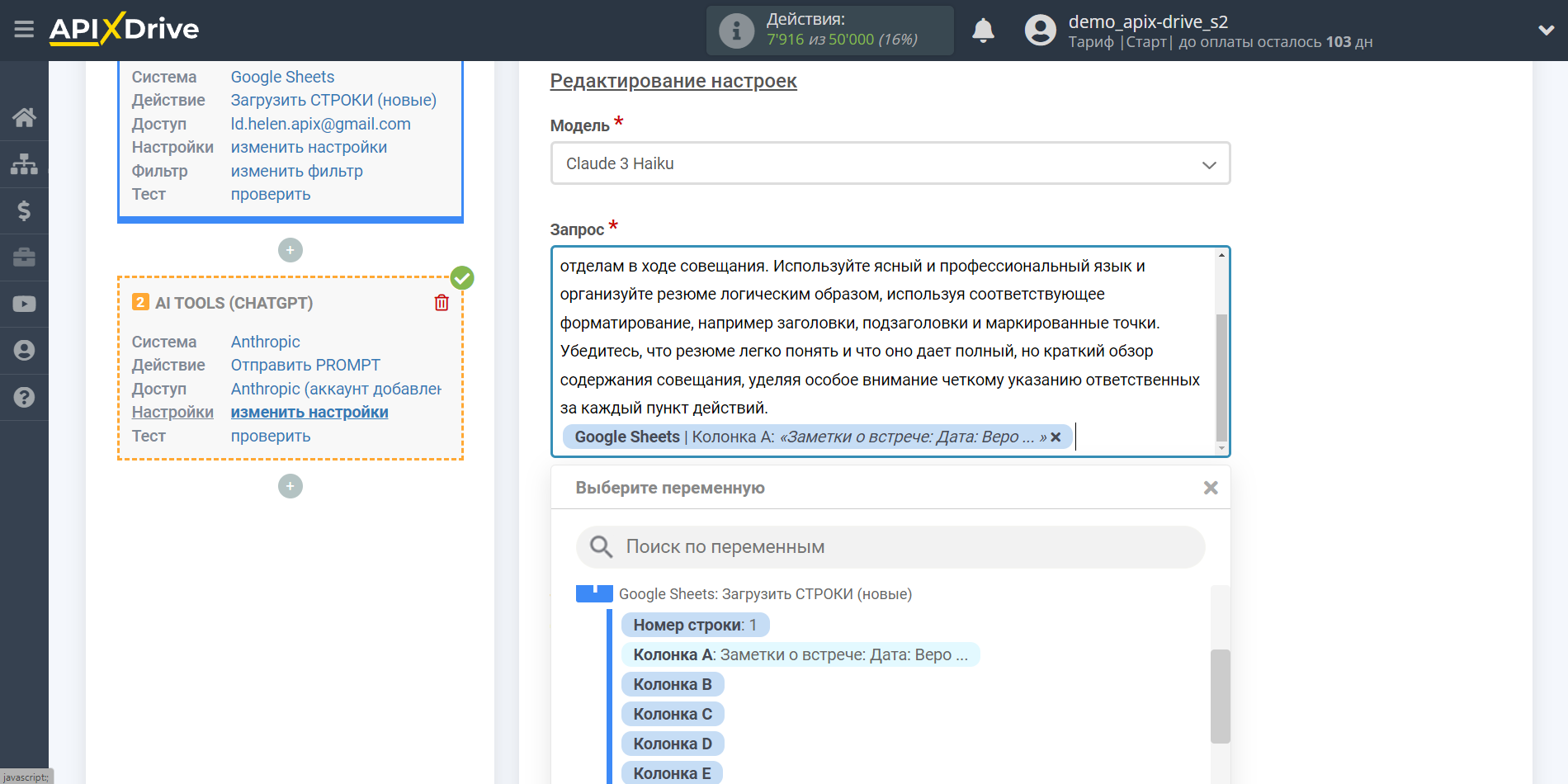Click the Запрос textarea scrollbar thumb
This screenshot has height=784, width=1568.
[1221, 378]
